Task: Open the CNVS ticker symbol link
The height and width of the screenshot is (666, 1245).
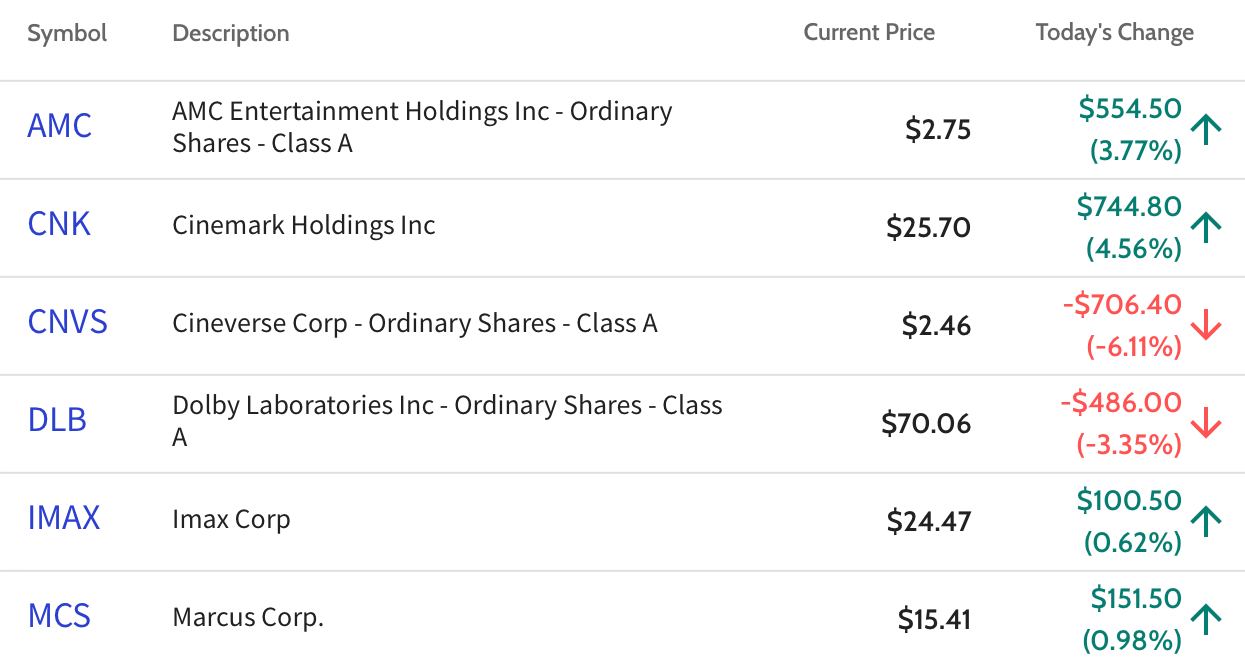Action: pos(68,323)
